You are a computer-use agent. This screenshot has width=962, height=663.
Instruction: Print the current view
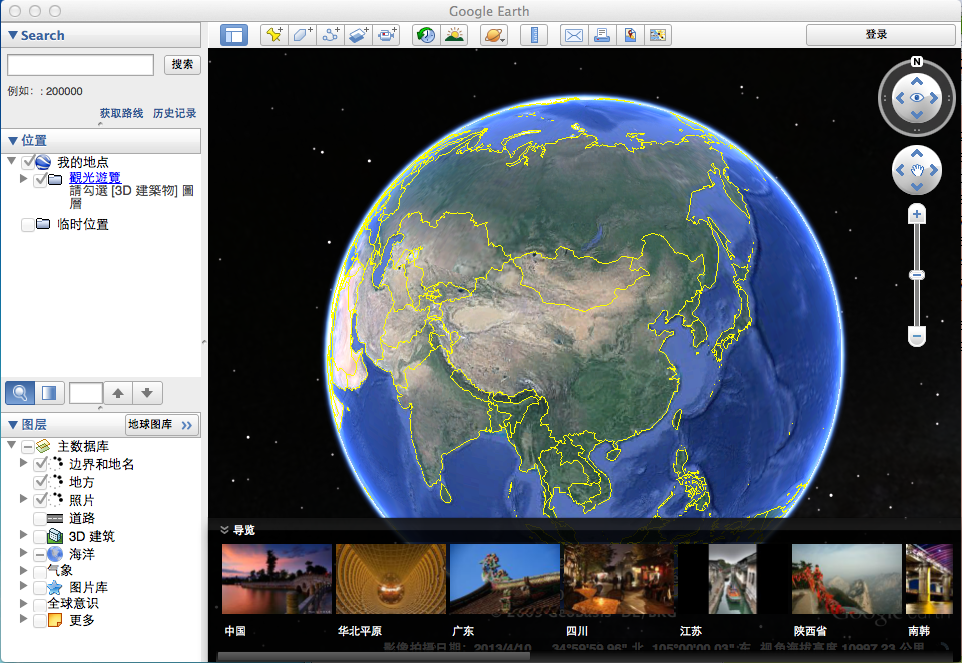602,35
